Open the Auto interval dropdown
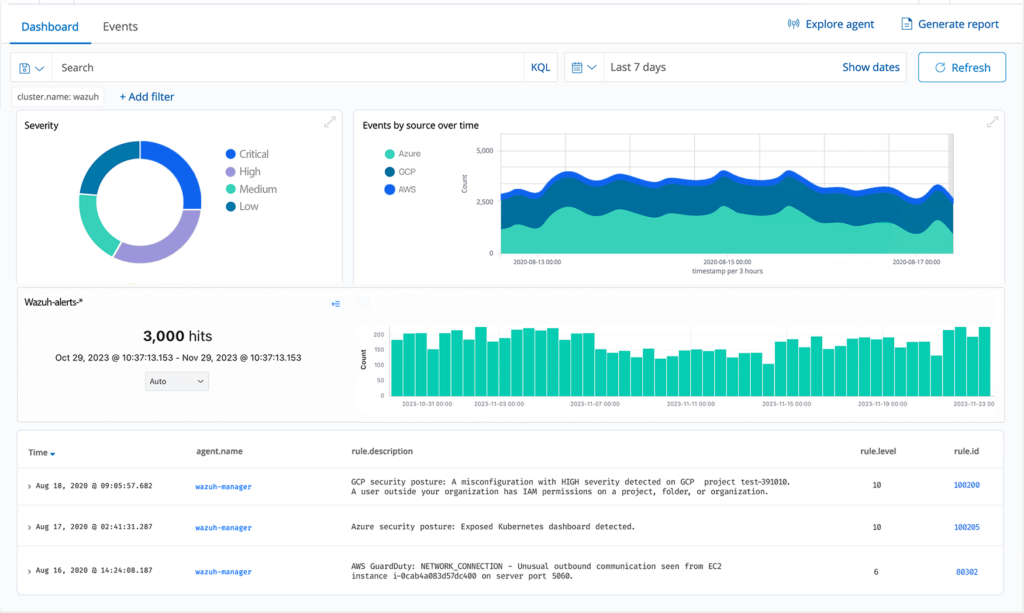 point(176,381)
